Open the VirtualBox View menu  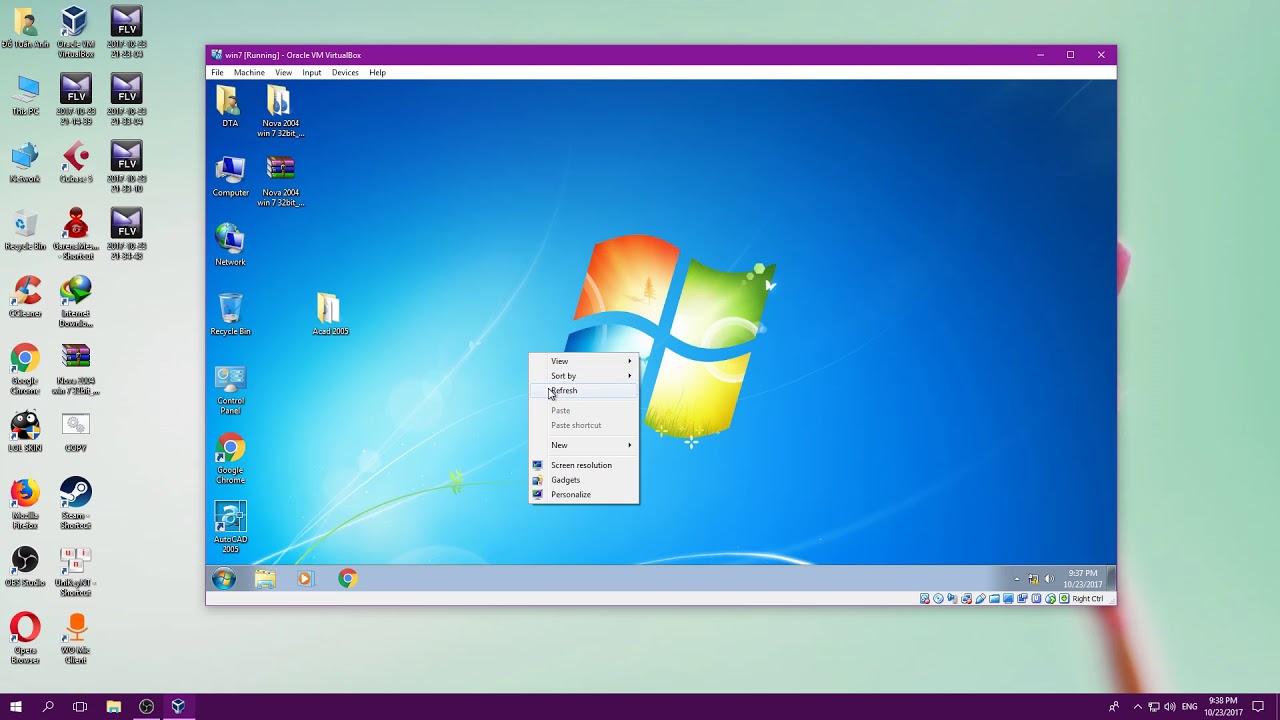[284, 72]
